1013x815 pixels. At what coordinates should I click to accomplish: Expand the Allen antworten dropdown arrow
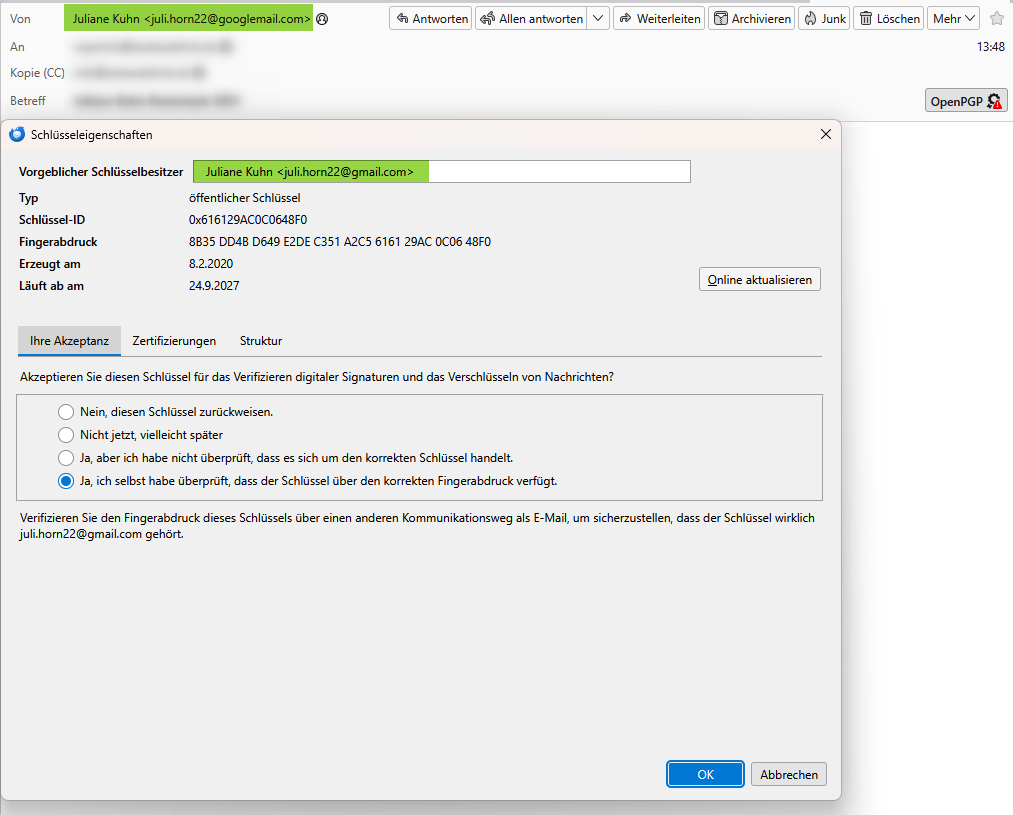tap(598, 19)
